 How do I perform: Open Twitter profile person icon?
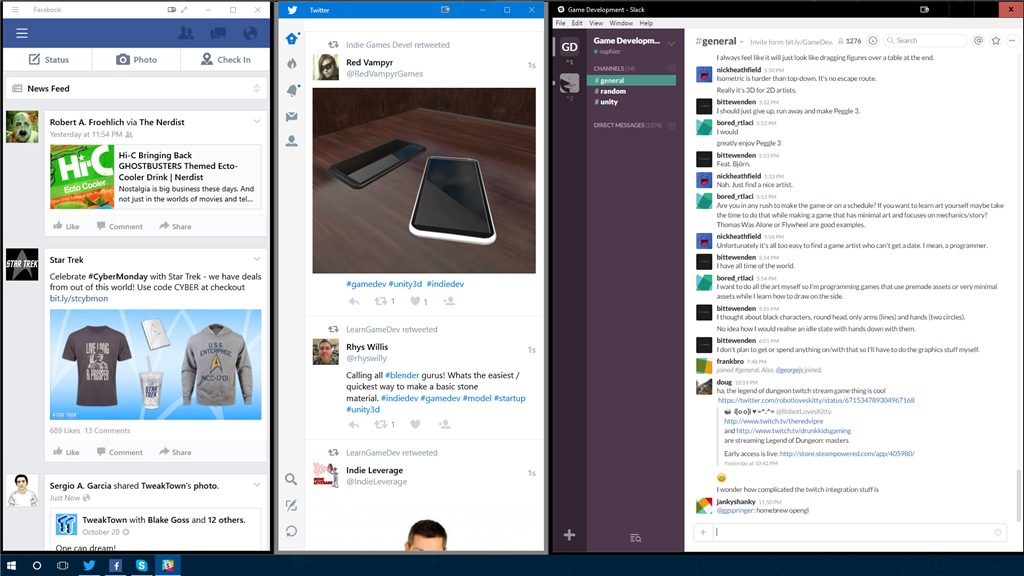click(x=292, y=140)
